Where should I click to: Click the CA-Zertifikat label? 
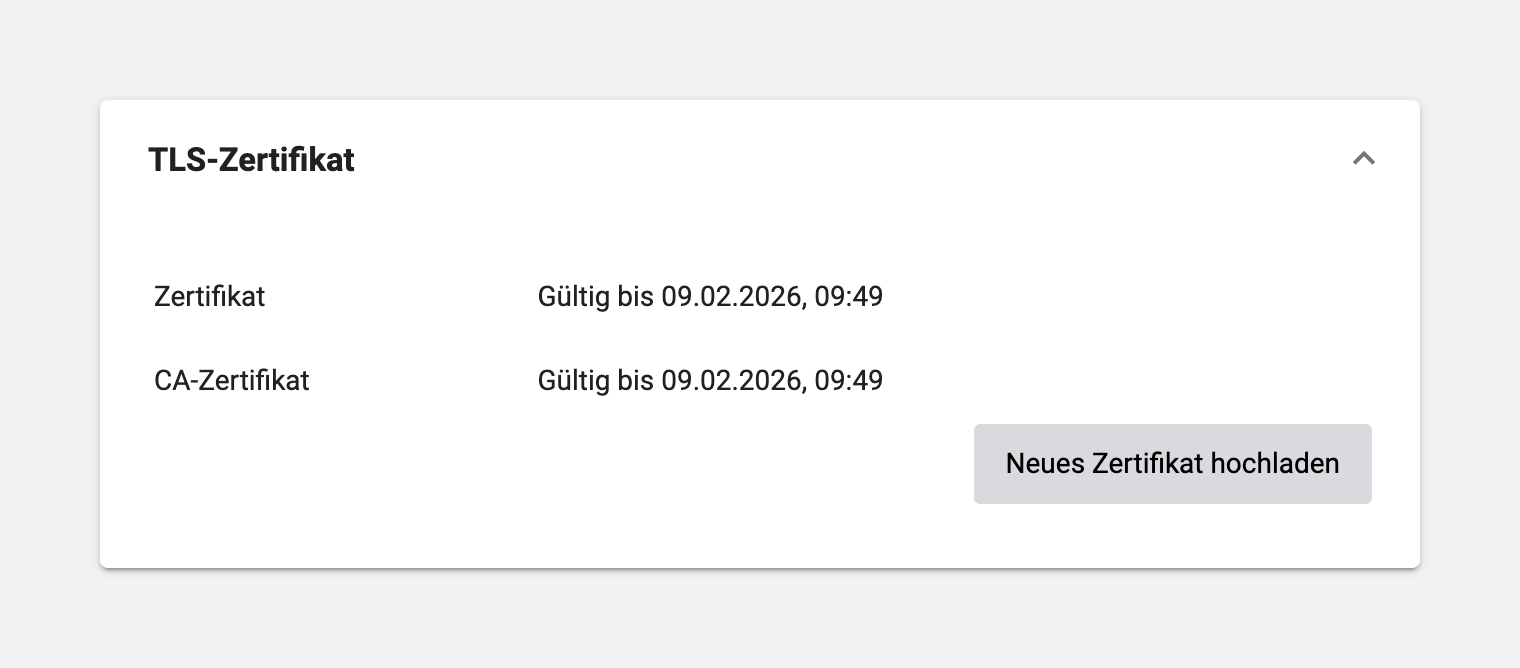tap(231, 380)
